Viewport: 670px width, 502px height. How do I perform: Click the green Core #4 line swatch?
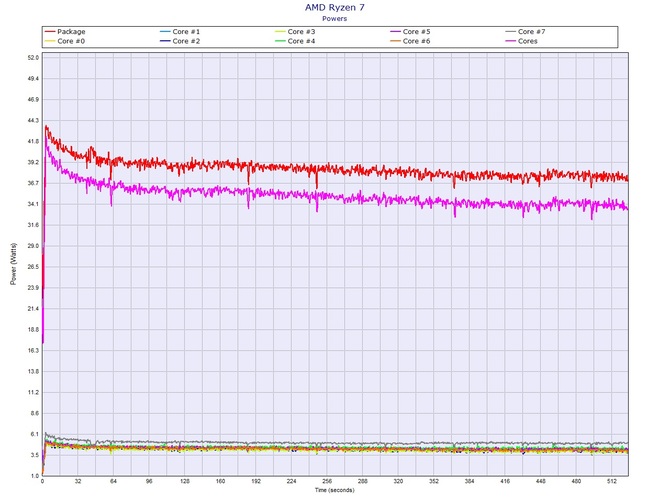(x=280, y=41)
